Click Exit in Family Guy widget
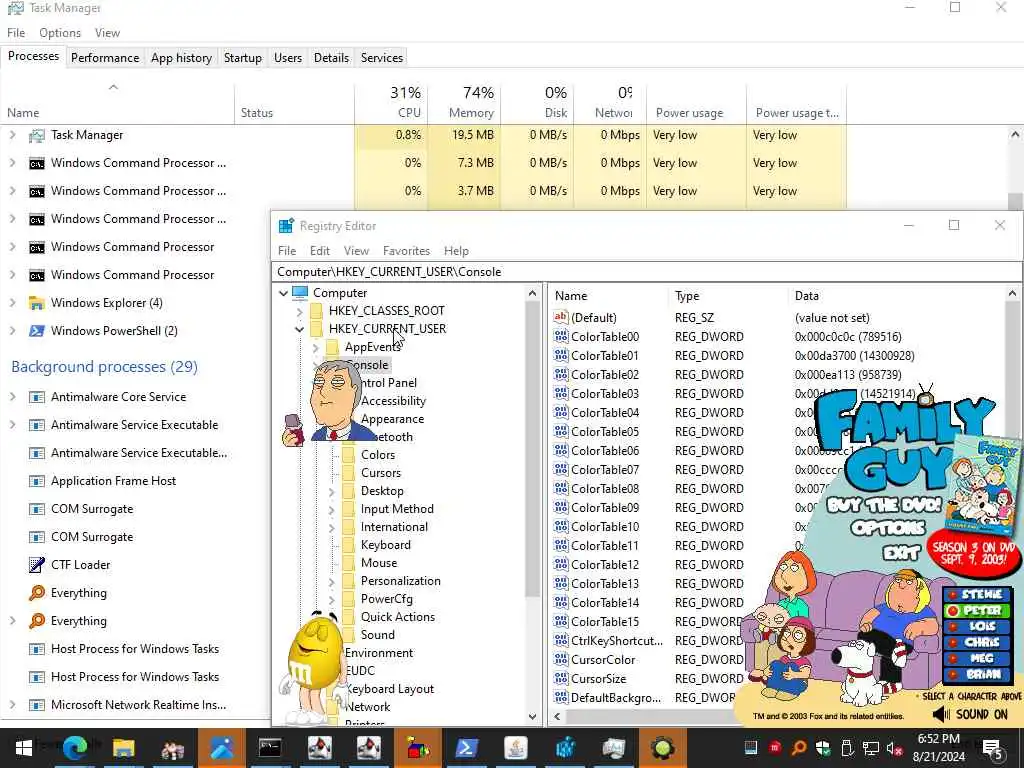 click(x=901, y=553)
